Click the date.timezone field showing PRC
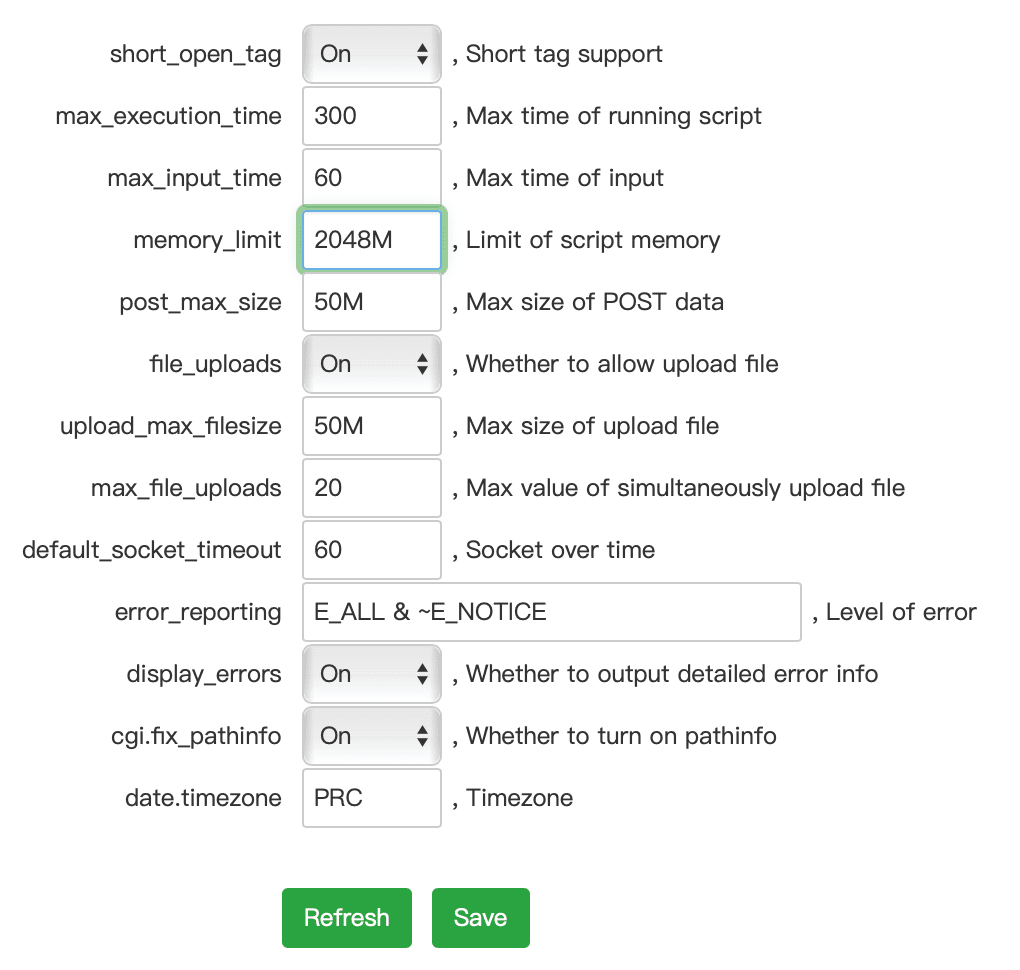This screenshot has height=970, width=1020. click(x=371, y=798)
